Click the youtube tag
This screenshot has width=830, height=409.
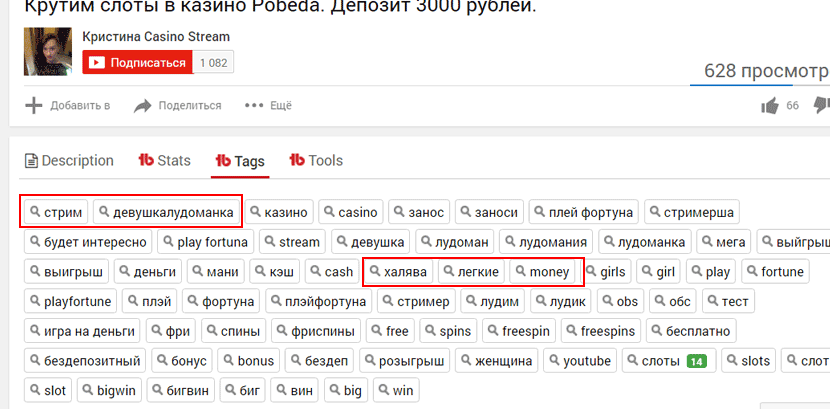[x=580, y=360]
